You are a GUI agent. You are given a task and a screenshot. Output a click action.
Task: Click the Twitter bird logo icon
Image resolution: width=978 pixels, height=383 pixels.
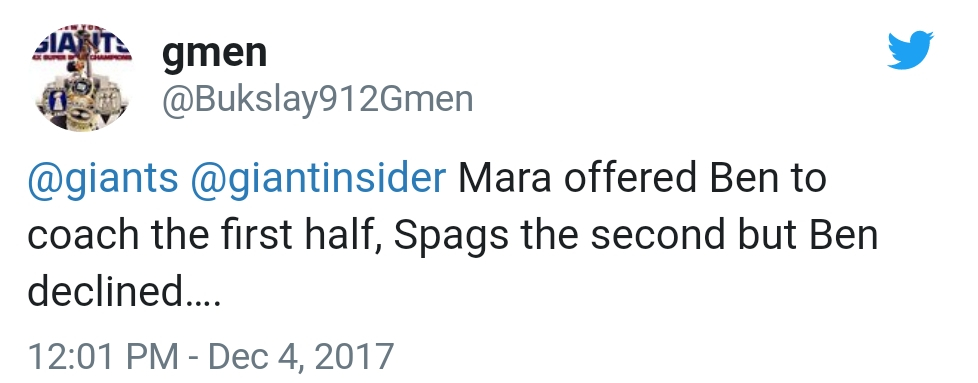tap(911, 50)
